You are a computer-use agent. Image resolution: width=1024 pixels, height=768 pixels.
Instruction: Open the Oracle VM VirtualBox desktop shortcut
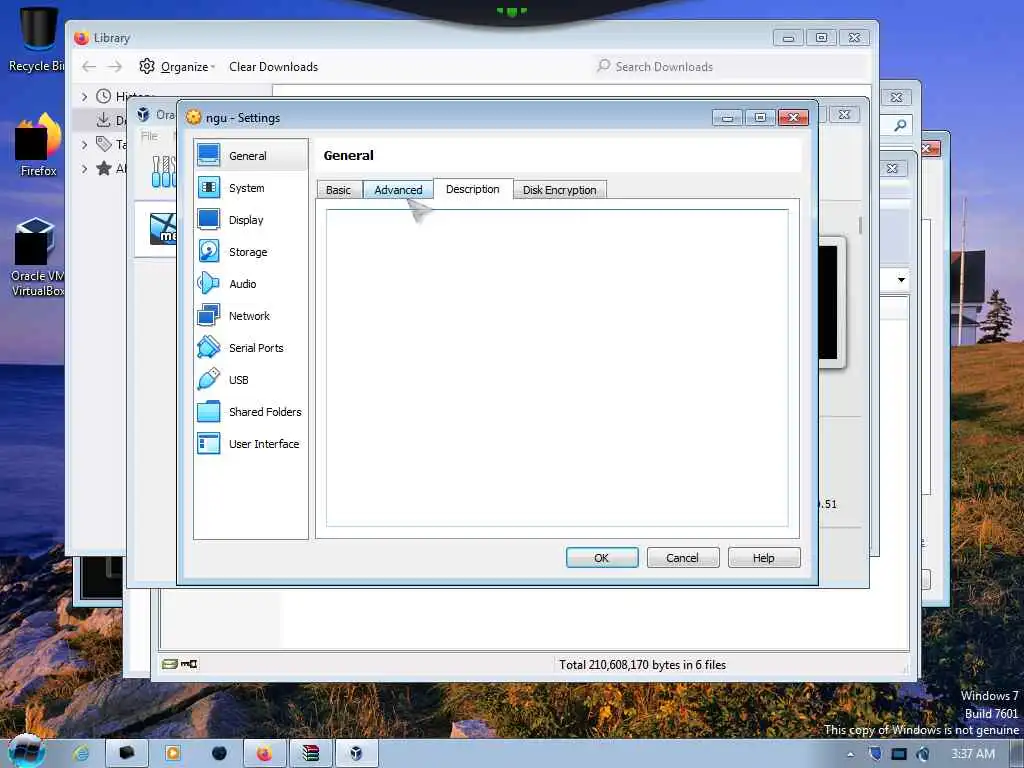[38, 257]
